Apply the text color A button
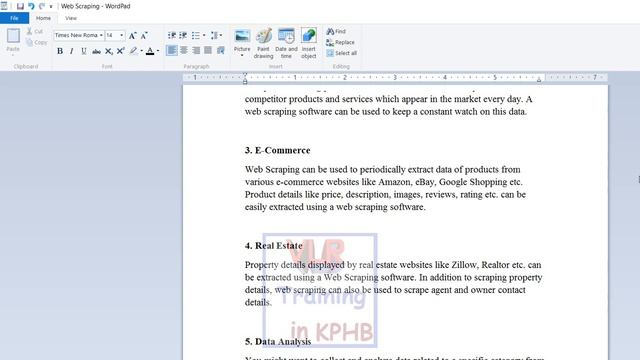 coord(150,51)
